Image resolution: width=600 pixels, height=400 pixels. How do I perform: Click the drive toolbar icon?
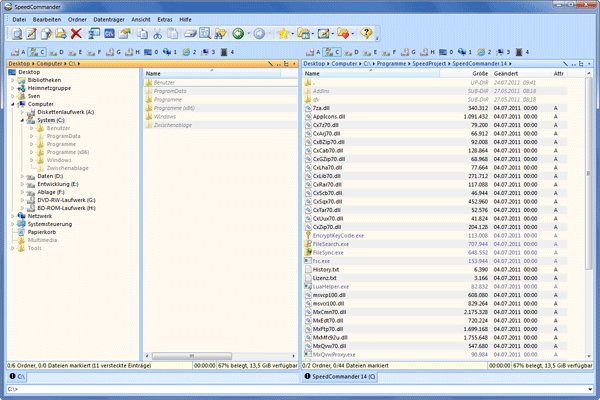tap(190, 34)
